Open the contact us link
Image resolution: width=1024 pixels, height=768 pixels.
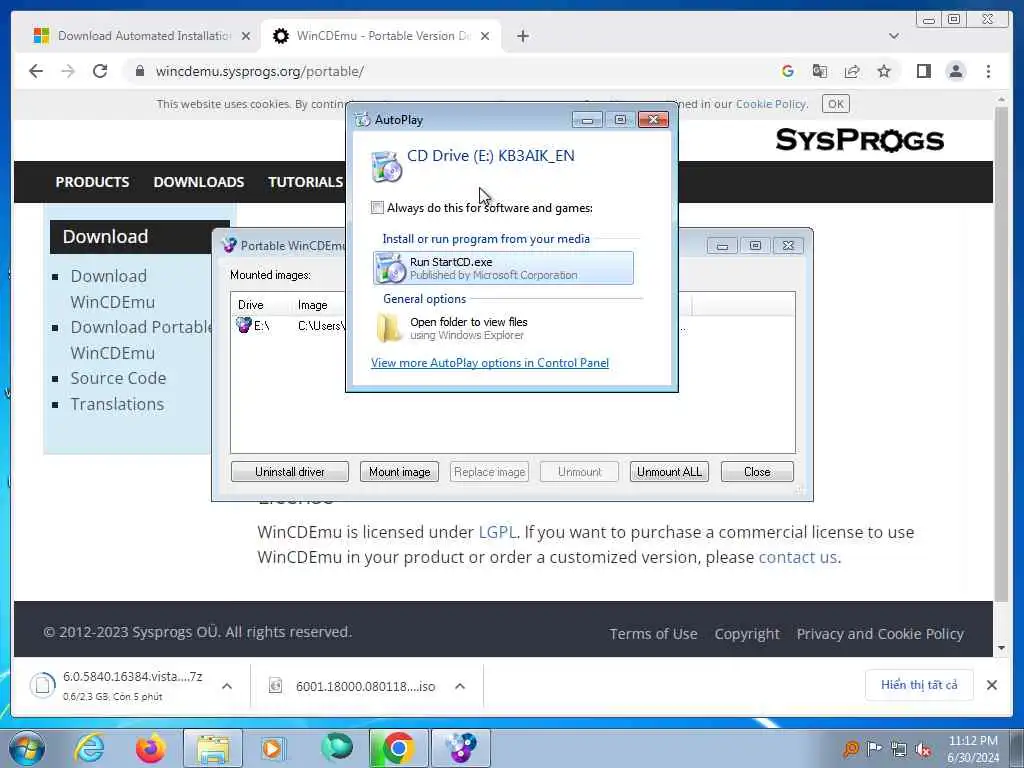pyautogui.click(x=797, y=557)
